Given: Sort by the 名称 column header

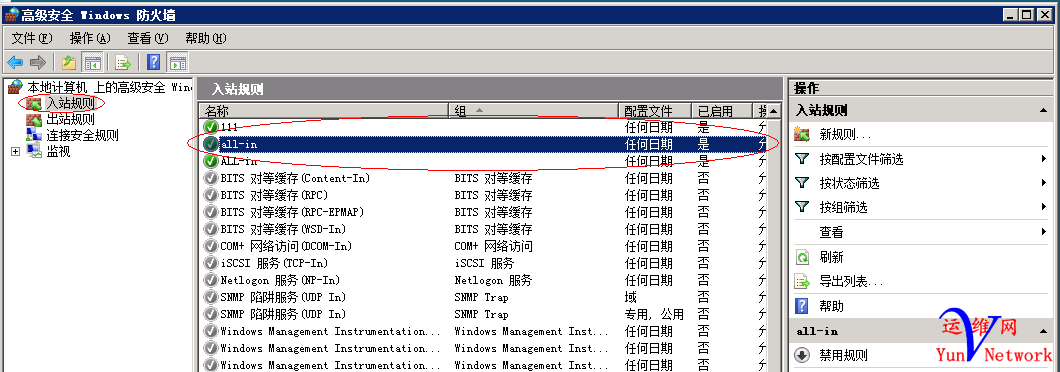Looking at the screenshot, I should tap(323, 110).
